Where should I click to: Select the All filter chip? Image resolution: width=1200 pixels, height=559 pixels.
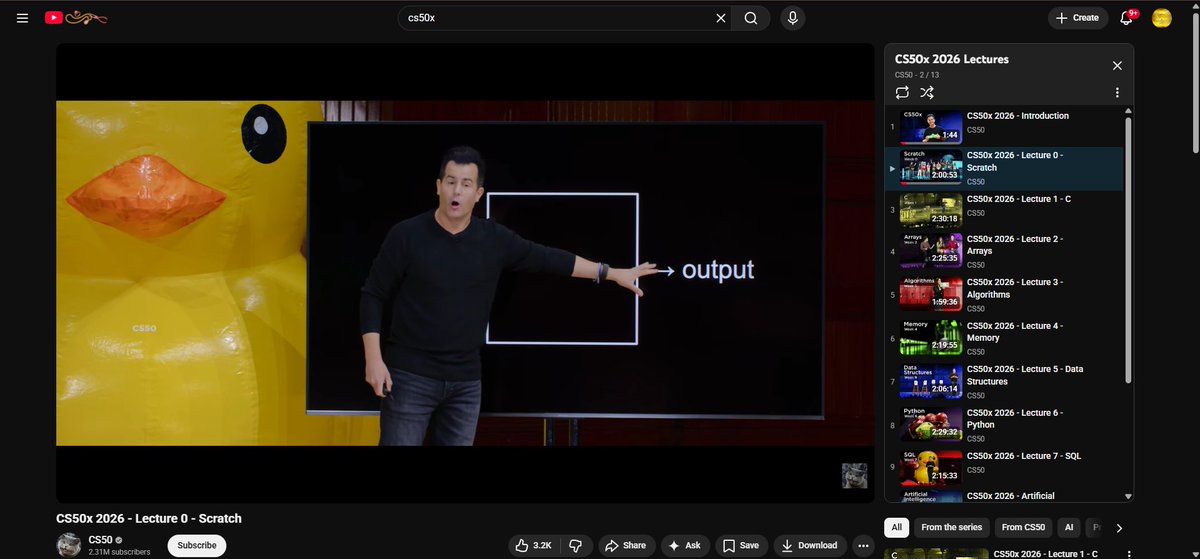point(897,527)
